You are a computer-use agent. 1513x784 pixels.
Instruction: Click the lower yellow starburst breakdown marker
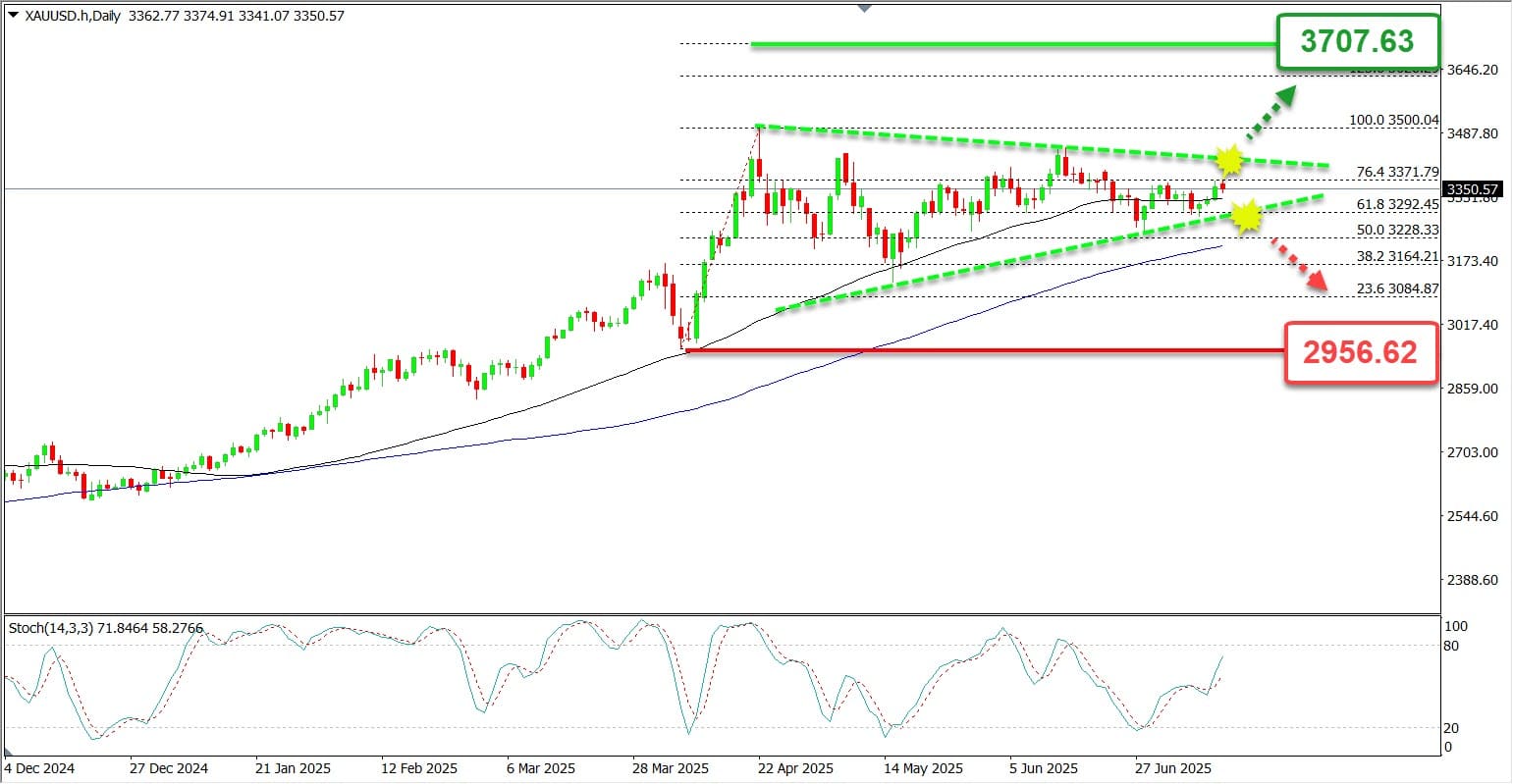click(x=1246, y=216)
